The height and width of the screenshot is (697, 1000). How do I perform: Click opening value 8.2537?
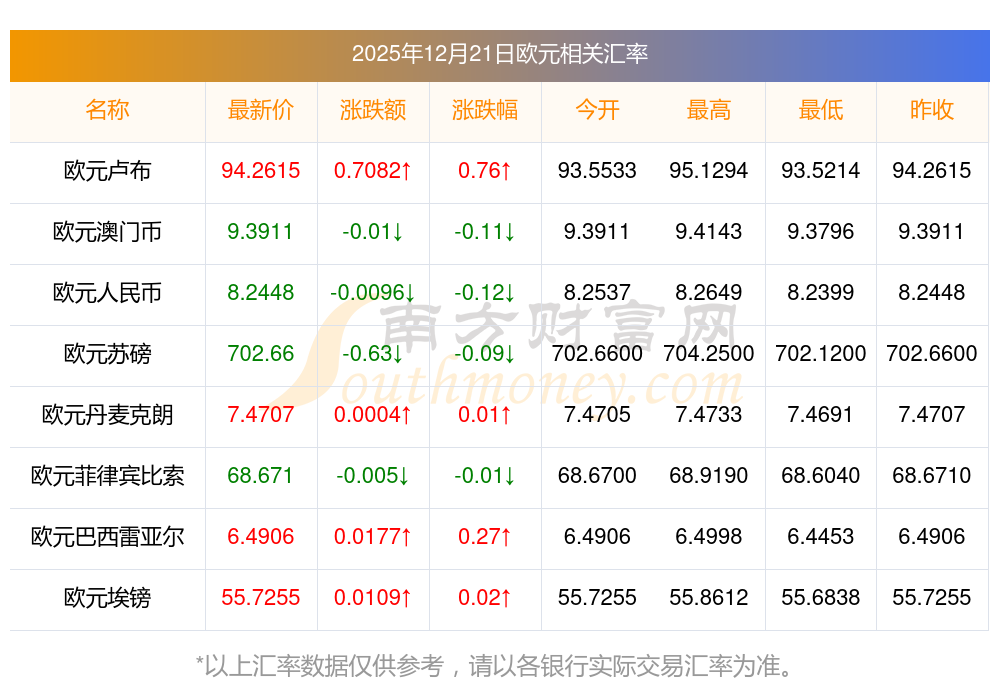[597, 293]
